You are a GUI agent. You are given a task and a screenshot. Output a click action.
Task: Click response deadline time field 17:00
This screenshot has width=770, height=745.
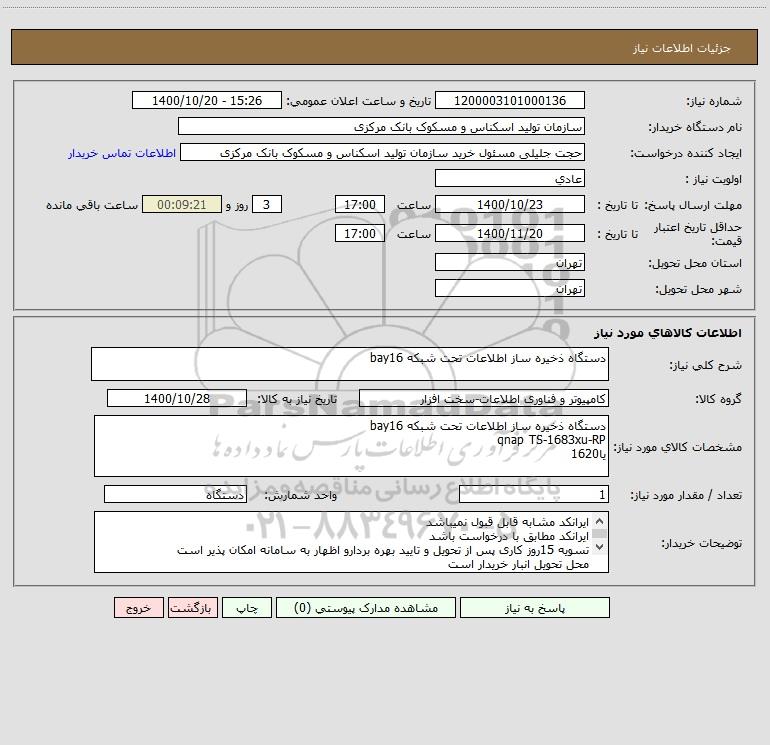pos(359,204)
